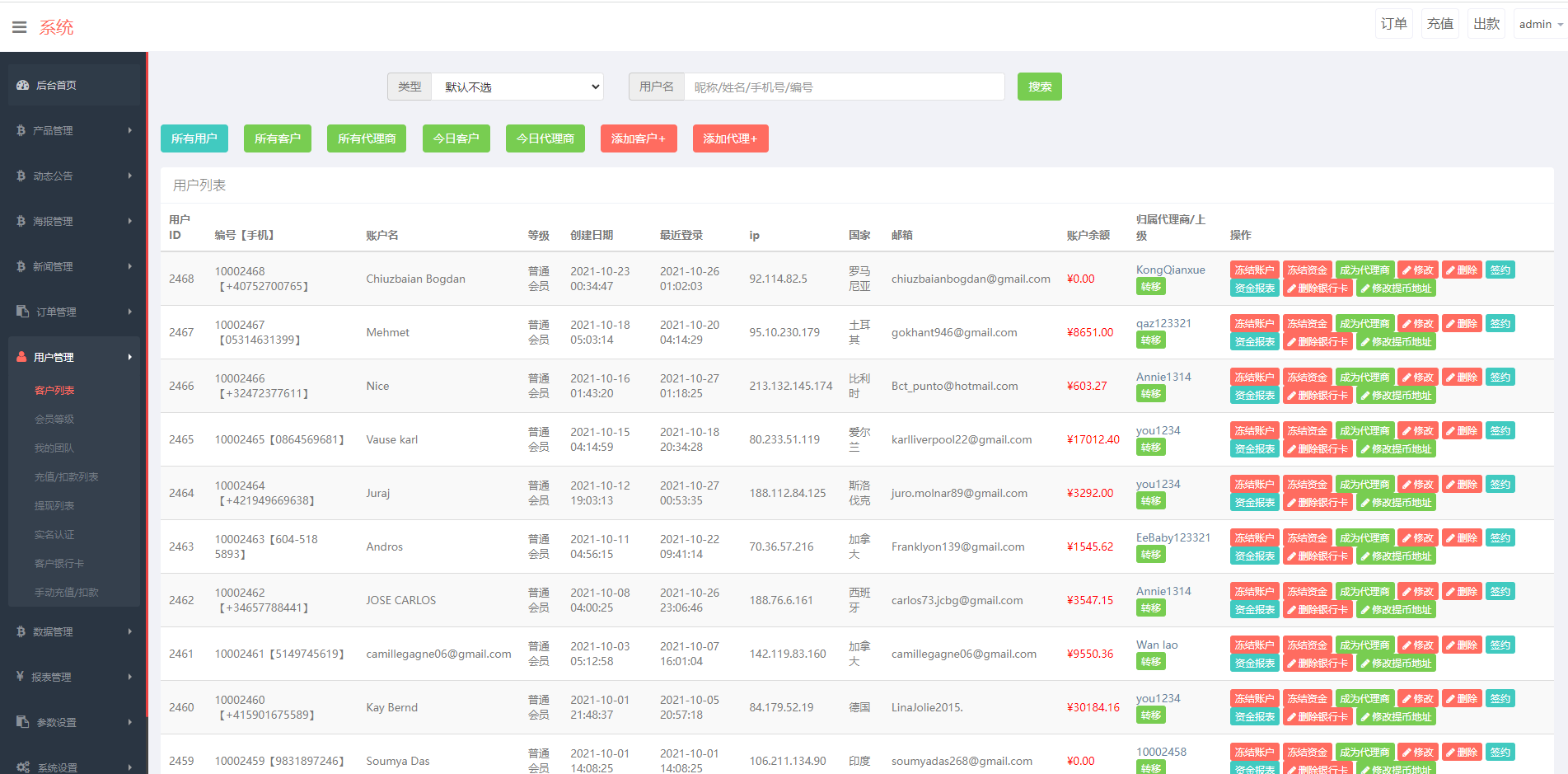Click the 用户名 search input field

(x=844, y=86)
